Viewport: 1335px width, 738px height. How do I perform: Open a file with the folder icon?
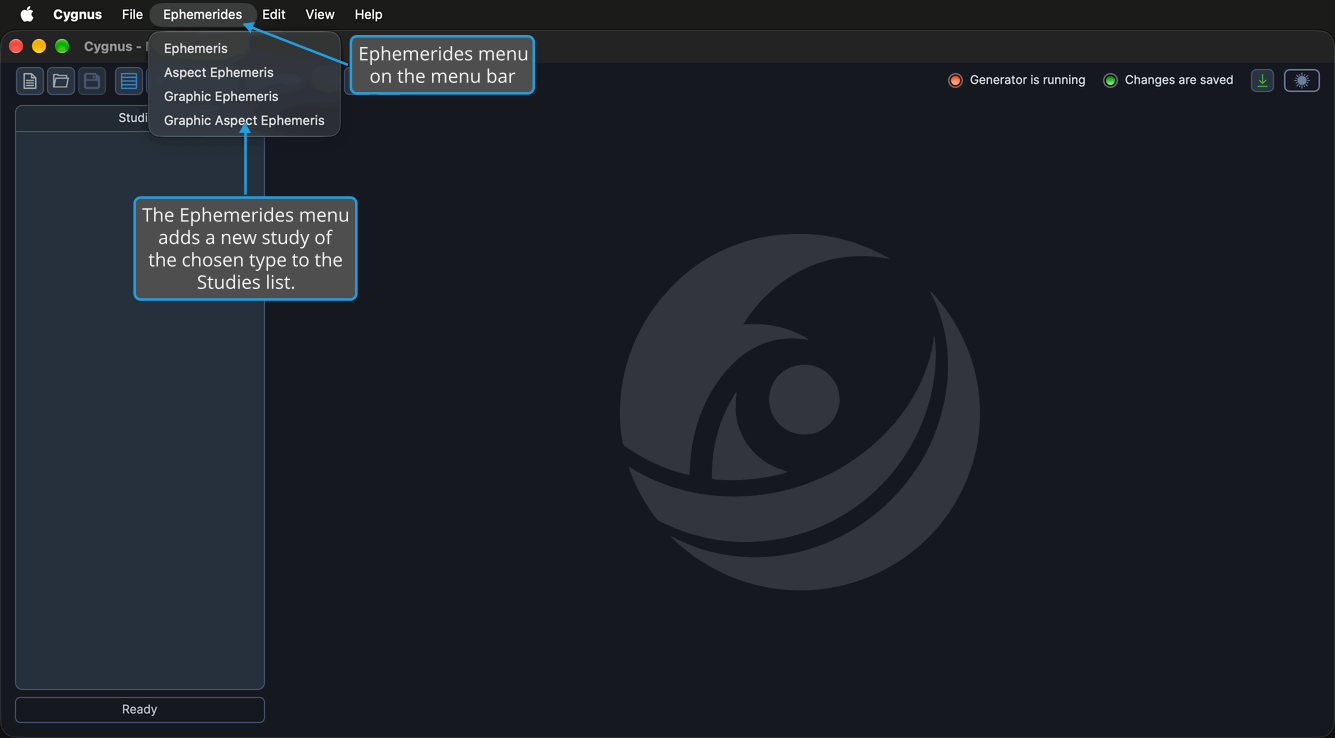(61, 81)
